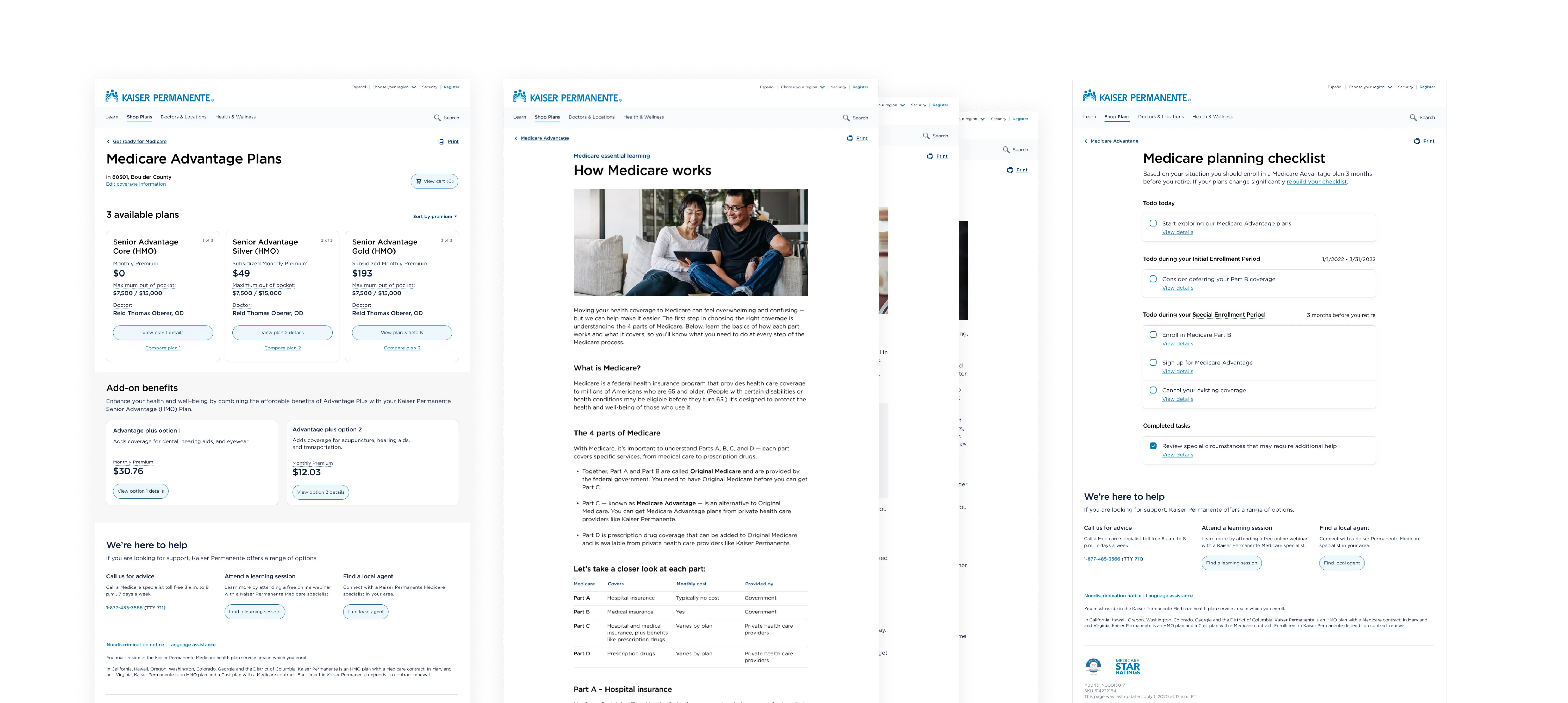Click the $30.76 monthly premium value

[x=128, y=471]
